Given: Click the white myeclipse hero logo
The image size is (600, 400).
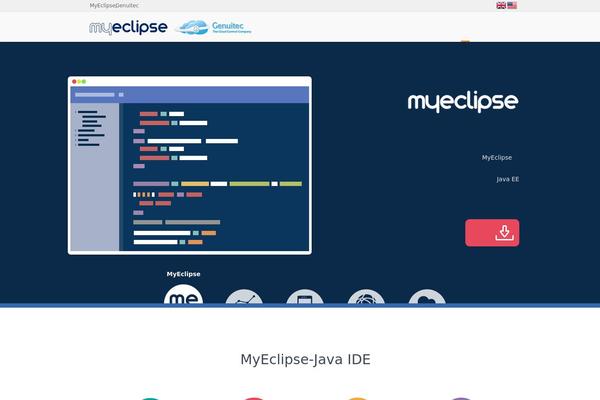Looking at the screenshot, I should point(463,102).
